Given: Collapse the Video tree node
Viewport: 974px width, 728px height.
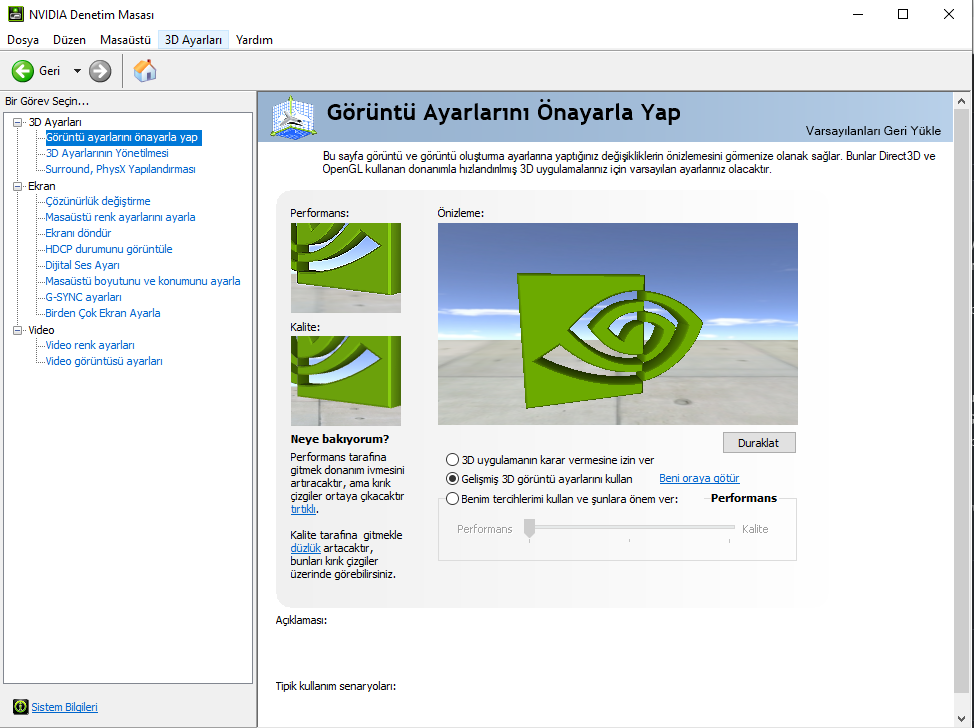Looking at the screenshot, I should [17, 330].
